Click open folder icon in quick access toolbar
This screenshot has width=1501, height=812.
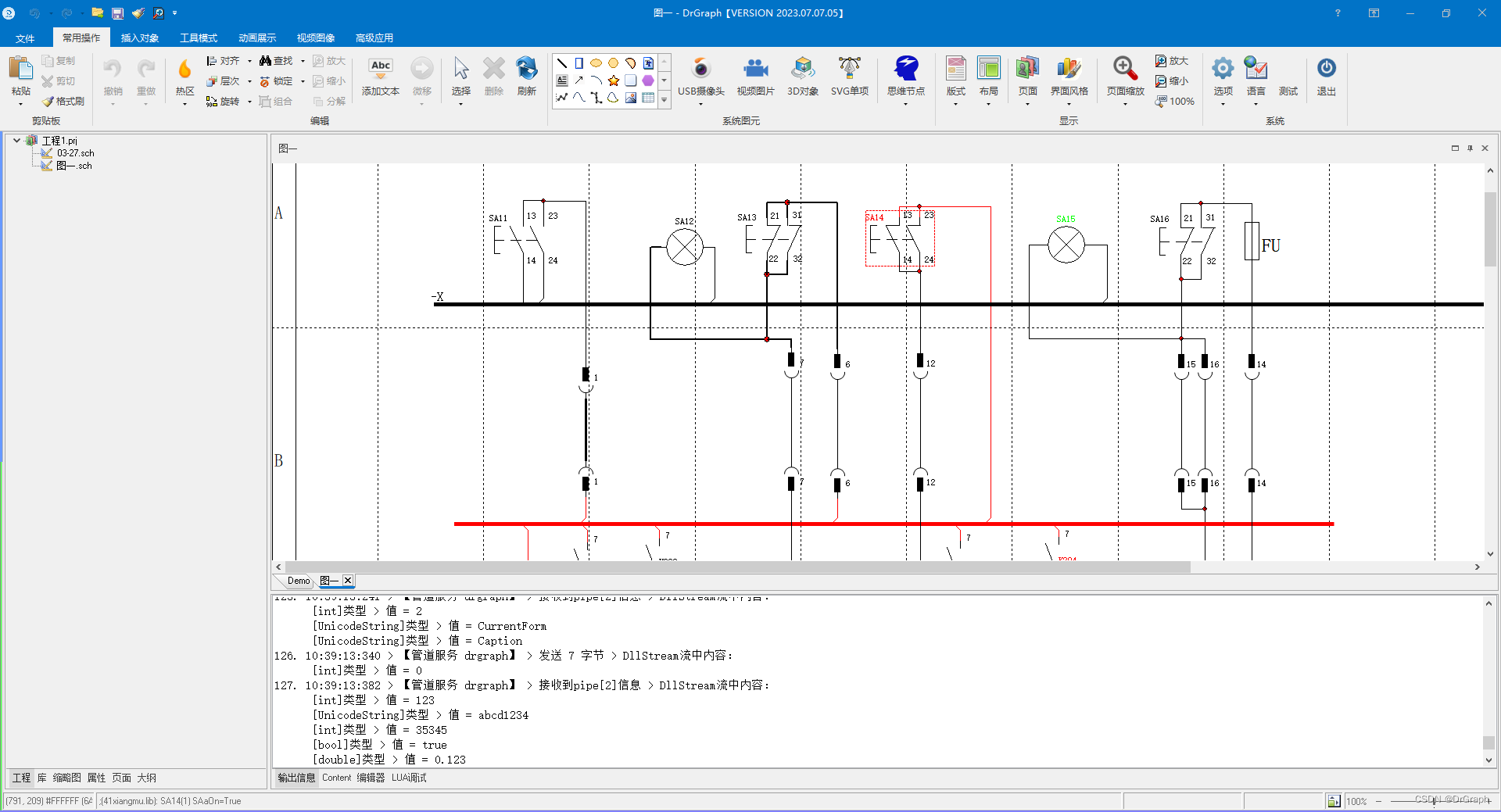coord(97,13)
